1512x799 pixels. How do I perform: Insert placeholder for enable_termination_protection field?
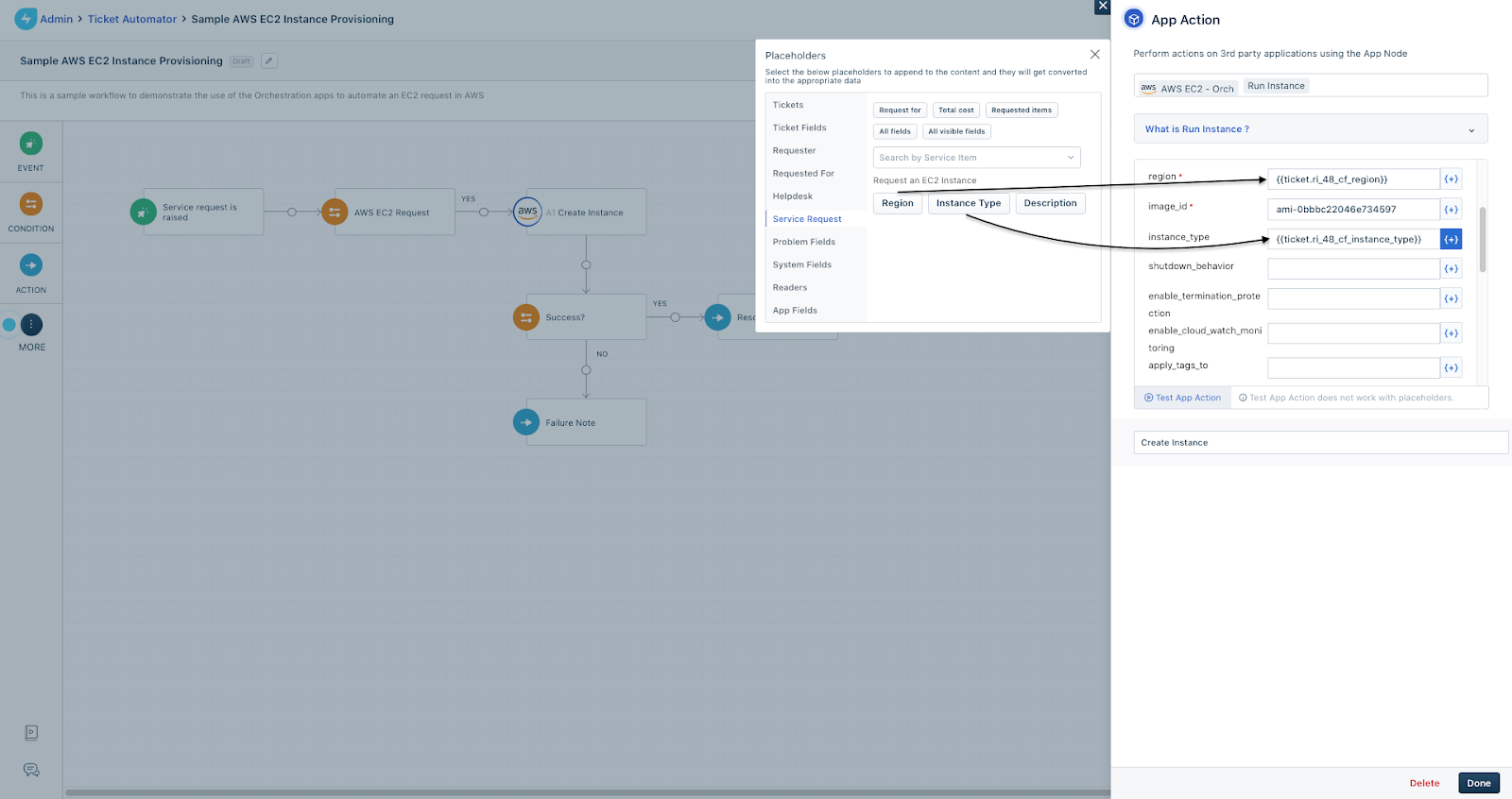point(1451,299)
